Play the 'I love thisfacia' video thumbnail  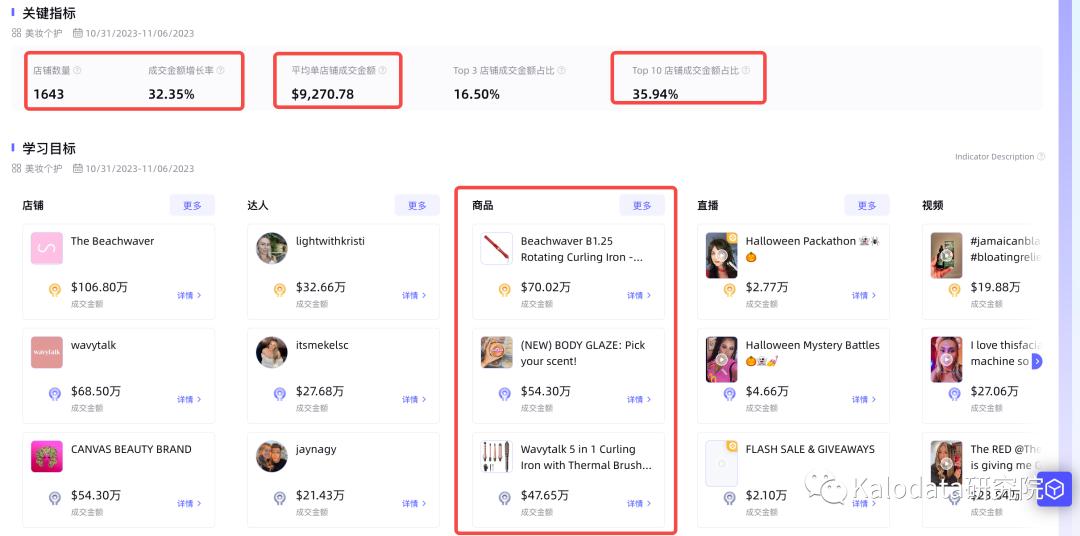(946, 359)
